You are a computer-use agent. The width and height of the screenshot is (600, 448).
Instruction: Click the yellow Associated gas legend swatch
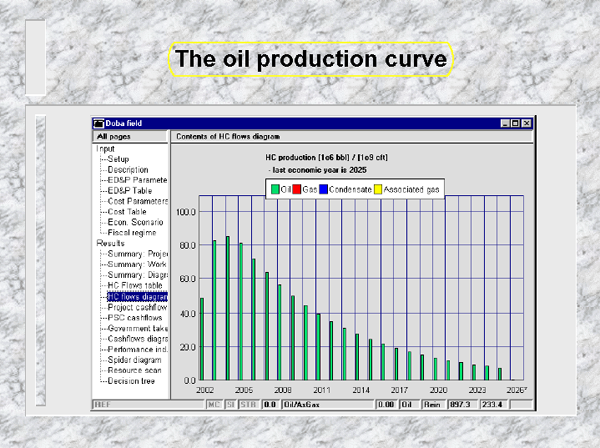coord(378,189)
